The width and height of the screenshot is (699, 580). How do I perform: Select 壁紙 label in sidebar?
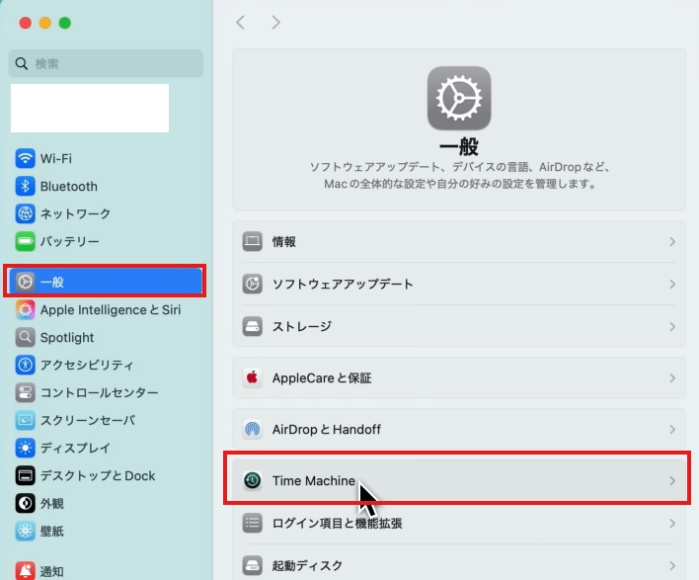52,531
